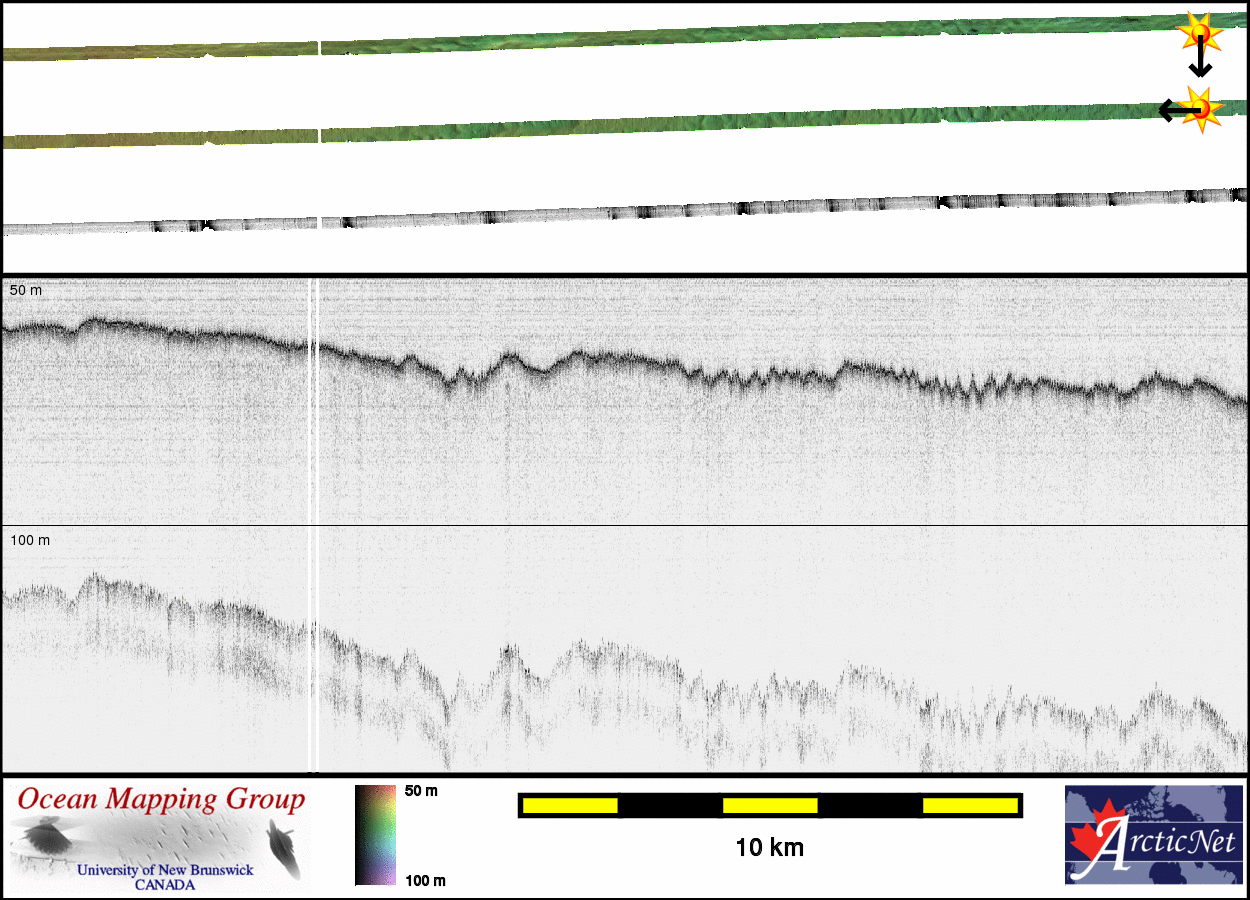
Task: Click the rainbow depth color legend bar
Action: [375, 835]
